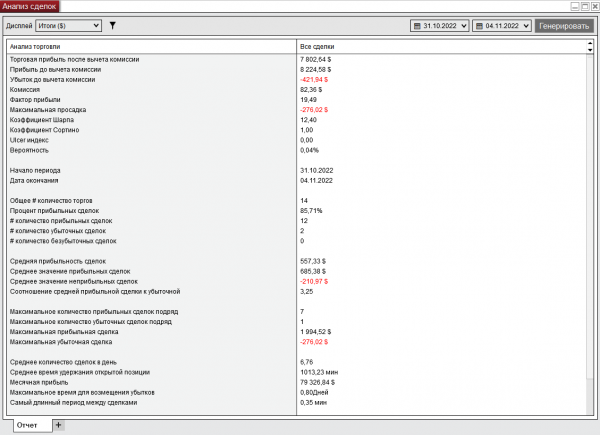Viewport: 600px width, 435px height.
Task: Add a new tab with plus button
Action: [59, 425]
